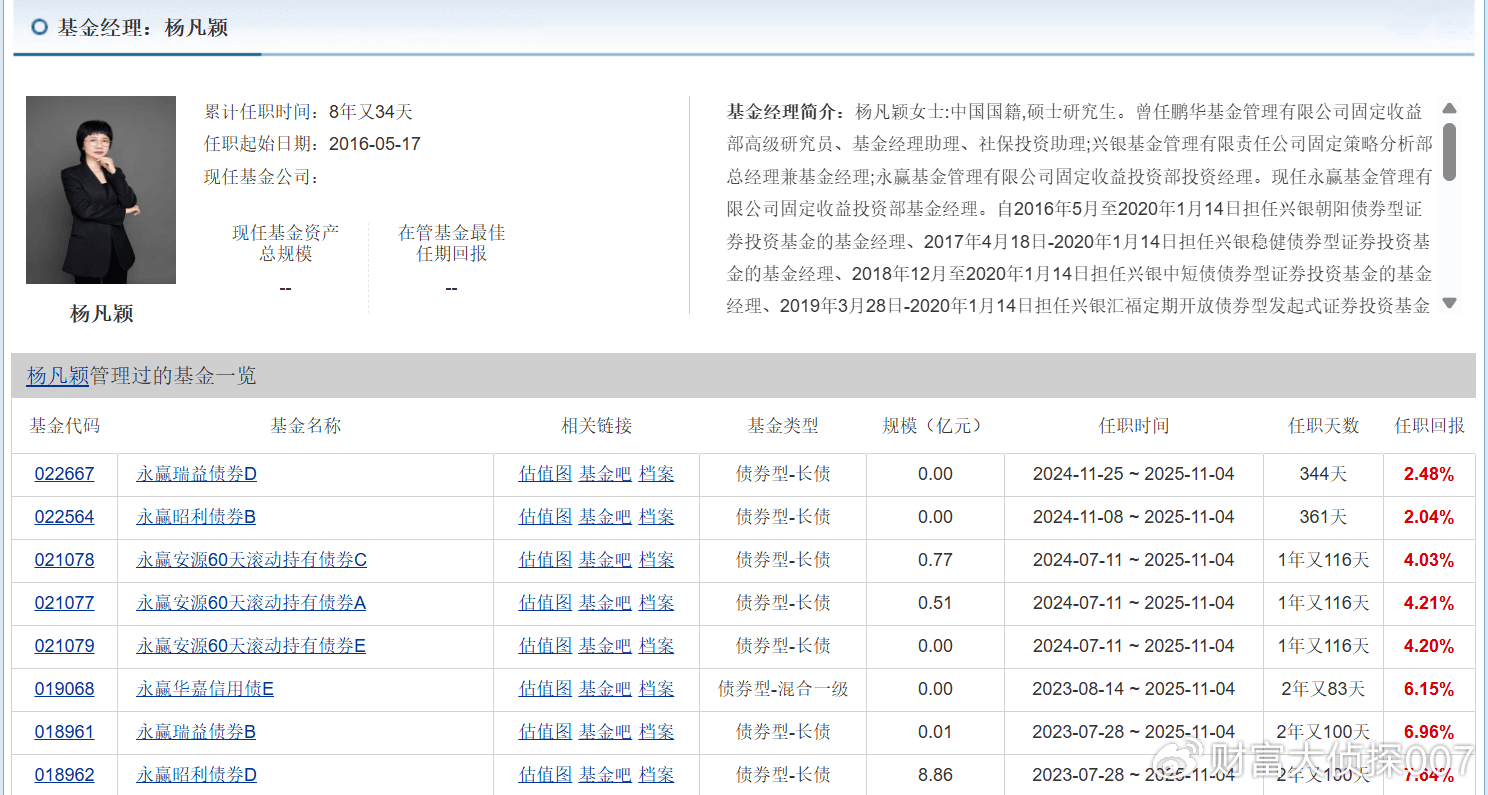Open 基金吧 for 永赢昭利债券B

pyautogui.click(x=605, y=517)
